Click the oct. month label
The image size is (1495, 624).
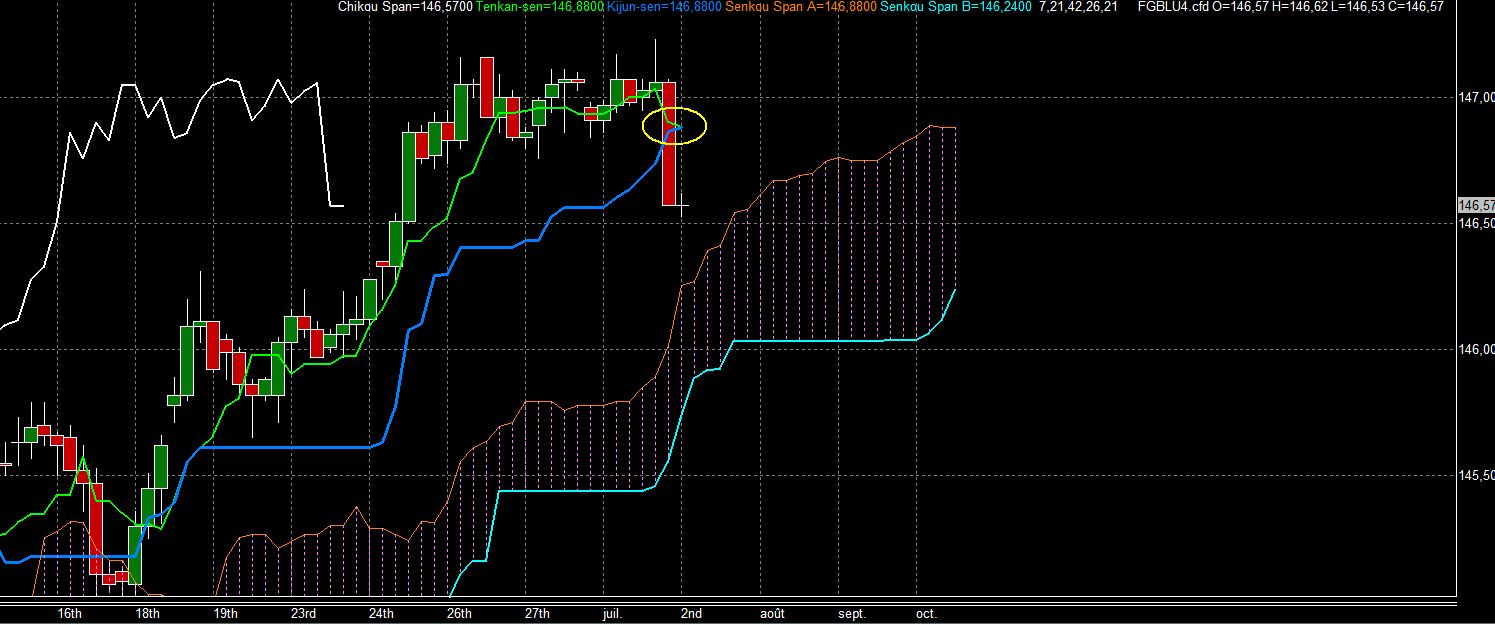(x=926, y=613)
